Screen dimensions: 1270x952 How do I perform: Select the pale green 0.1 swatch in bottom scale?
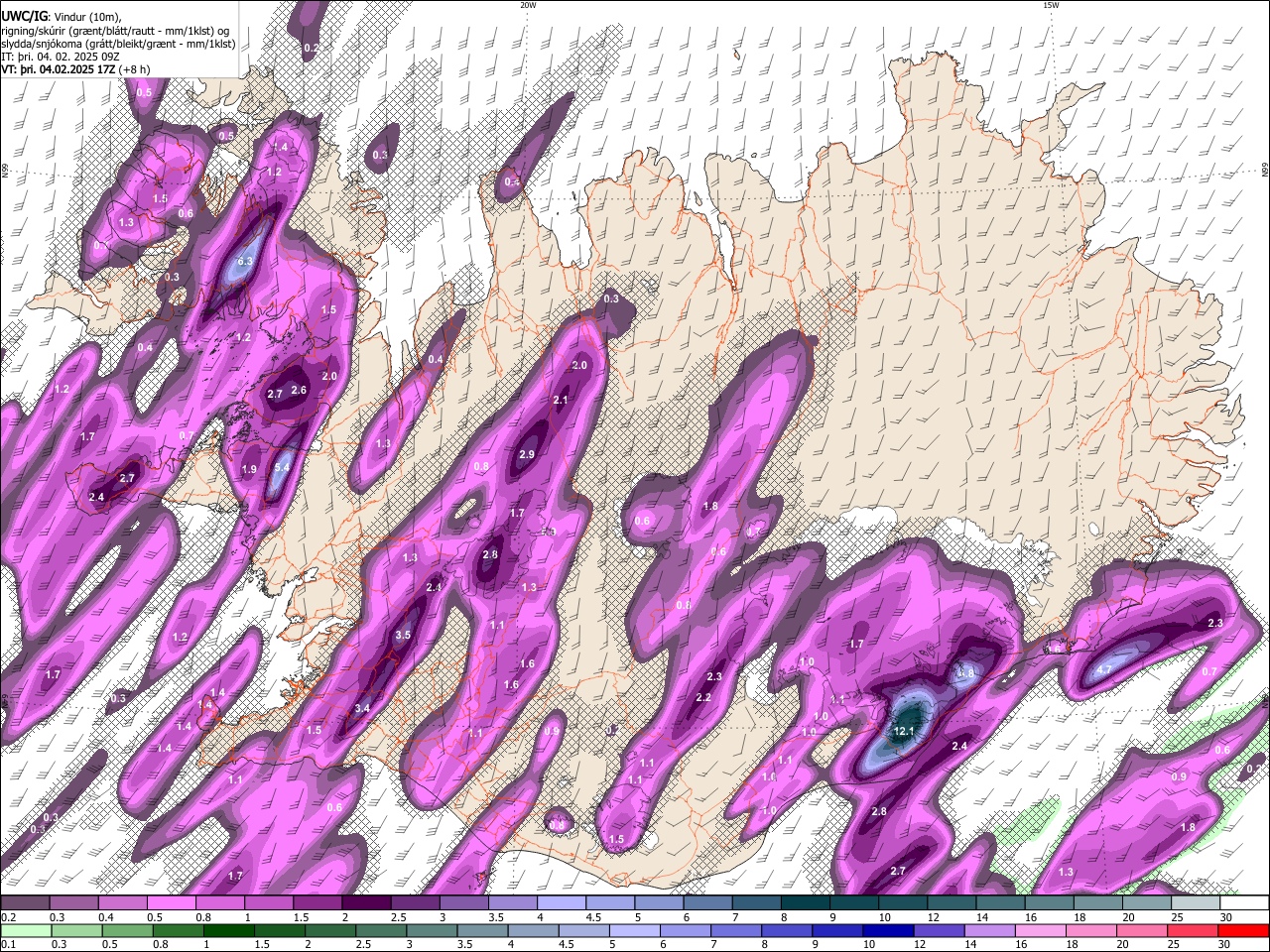click(x=25, y=930)
